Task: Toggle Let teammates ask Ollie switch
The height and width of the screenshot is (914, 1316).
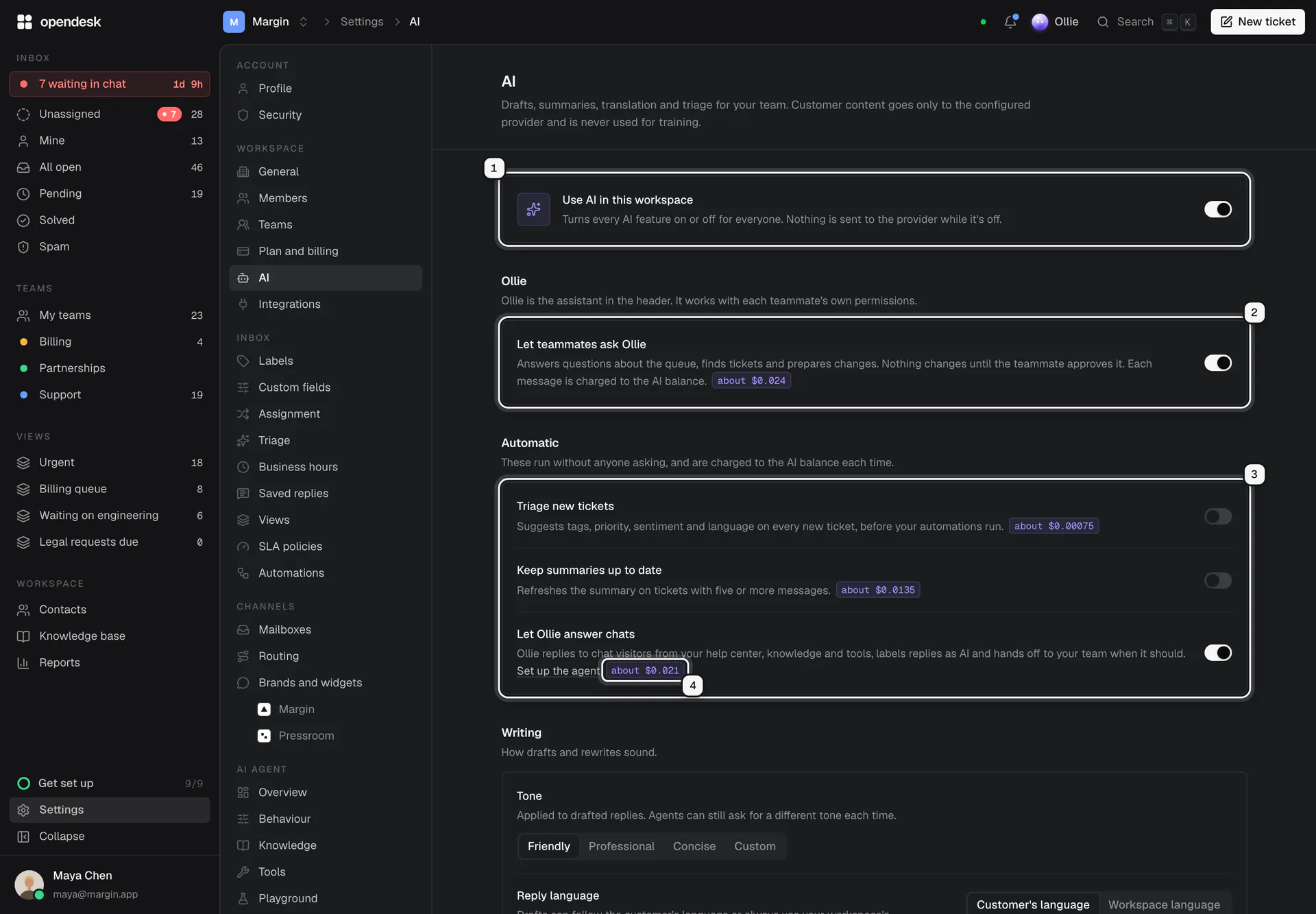Action: [x=1217, y=363]
